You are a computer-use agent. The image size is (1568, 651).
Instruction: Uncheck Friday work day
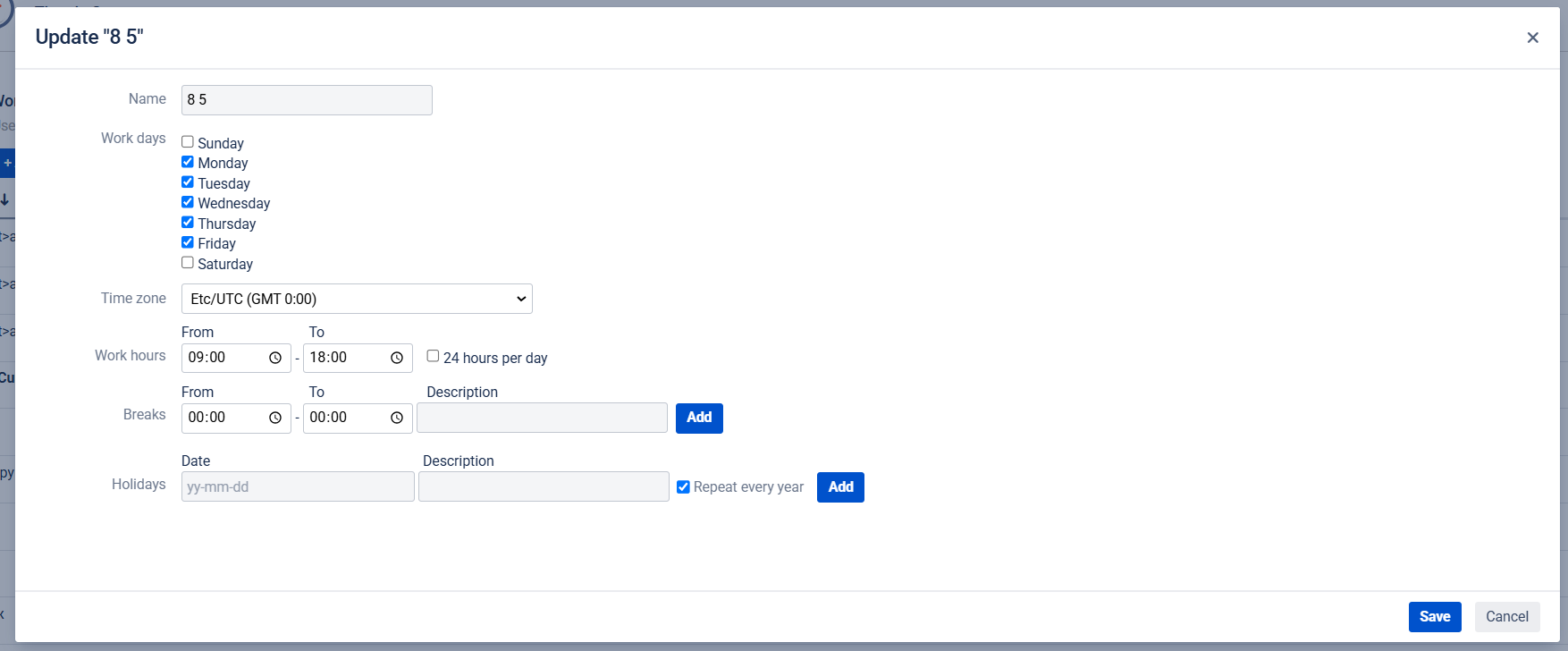[188, 242]
